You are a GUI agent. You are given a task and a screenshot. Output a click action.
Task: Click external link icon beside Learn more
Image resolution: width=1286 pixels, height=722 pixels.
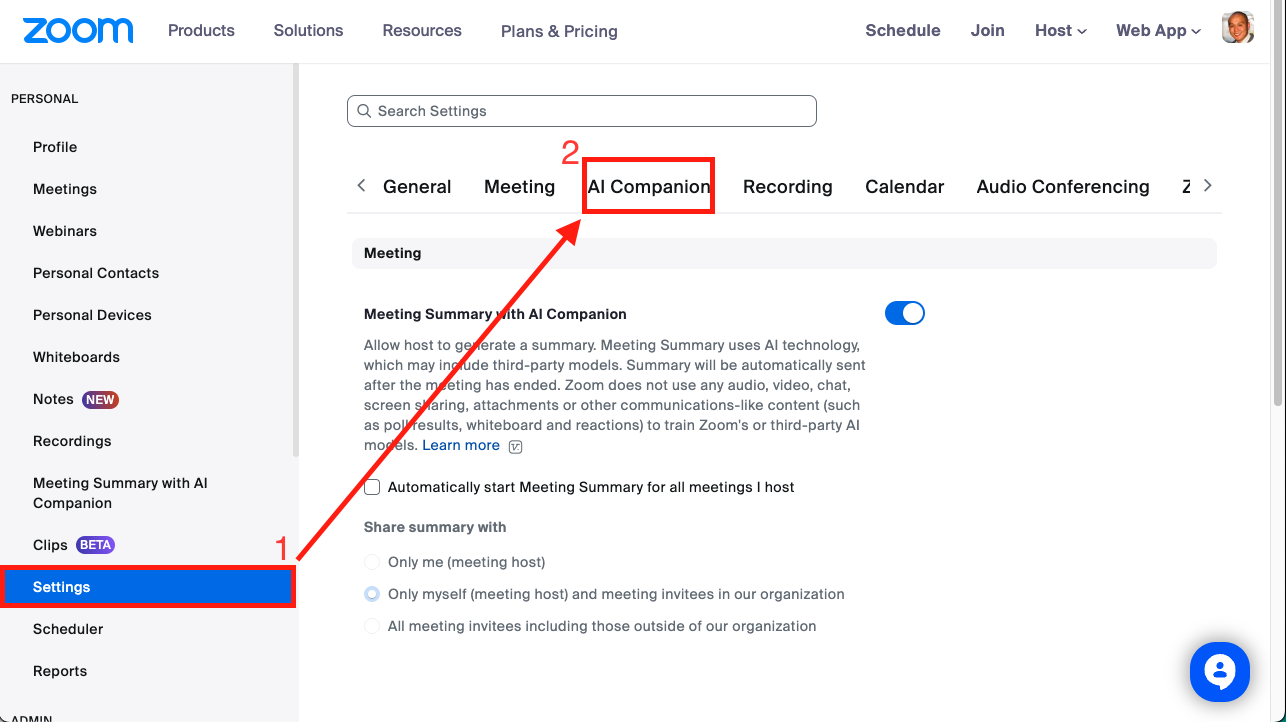[515, 446]
